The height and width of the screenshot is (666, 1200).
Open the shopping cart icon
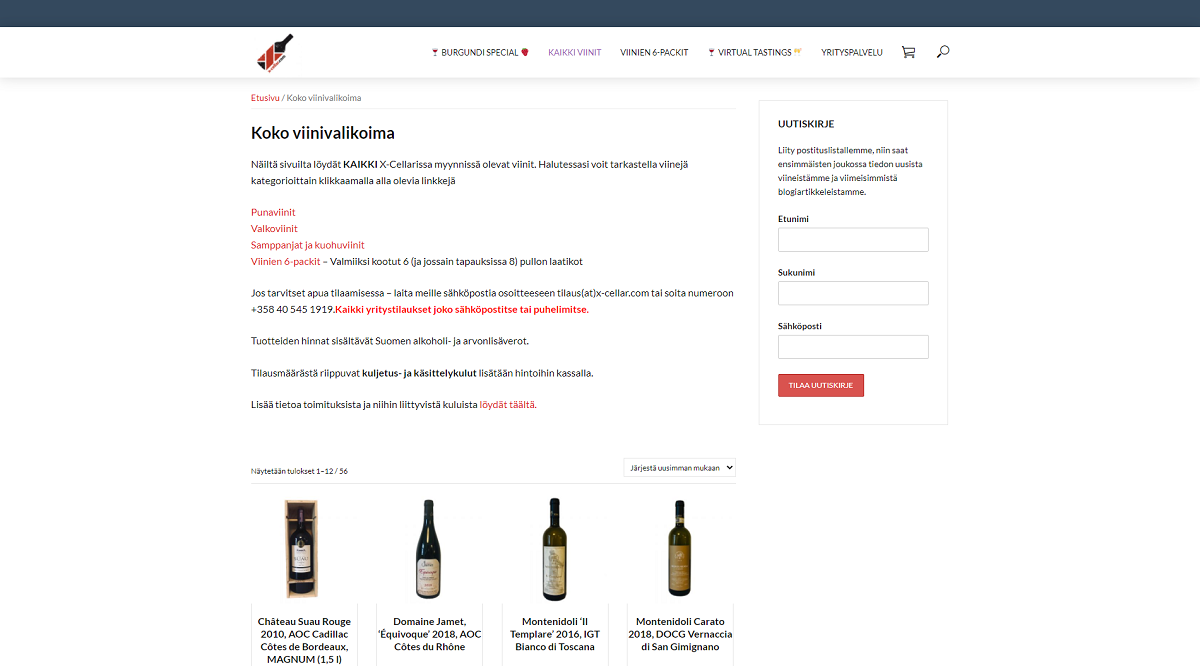(x=908, y=52)
